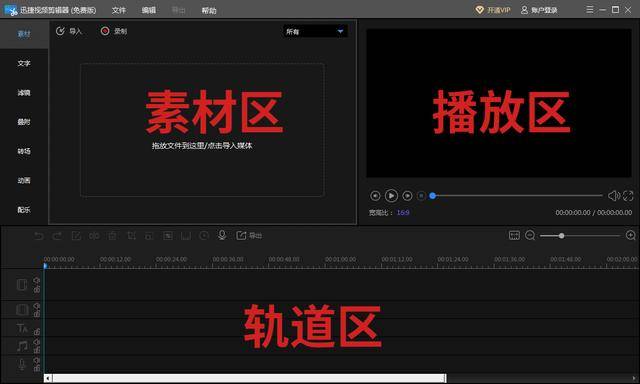Select the crop tool icon in the timeline toolbar

pyautogui.click(x=131, y=236)
